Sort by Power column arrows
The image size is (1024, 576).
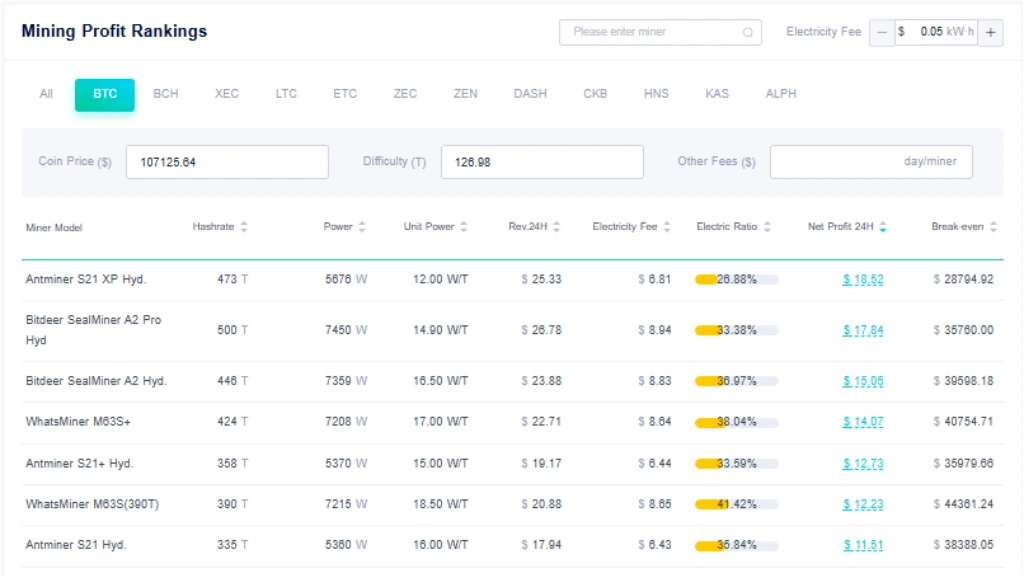tap(362, 227)
